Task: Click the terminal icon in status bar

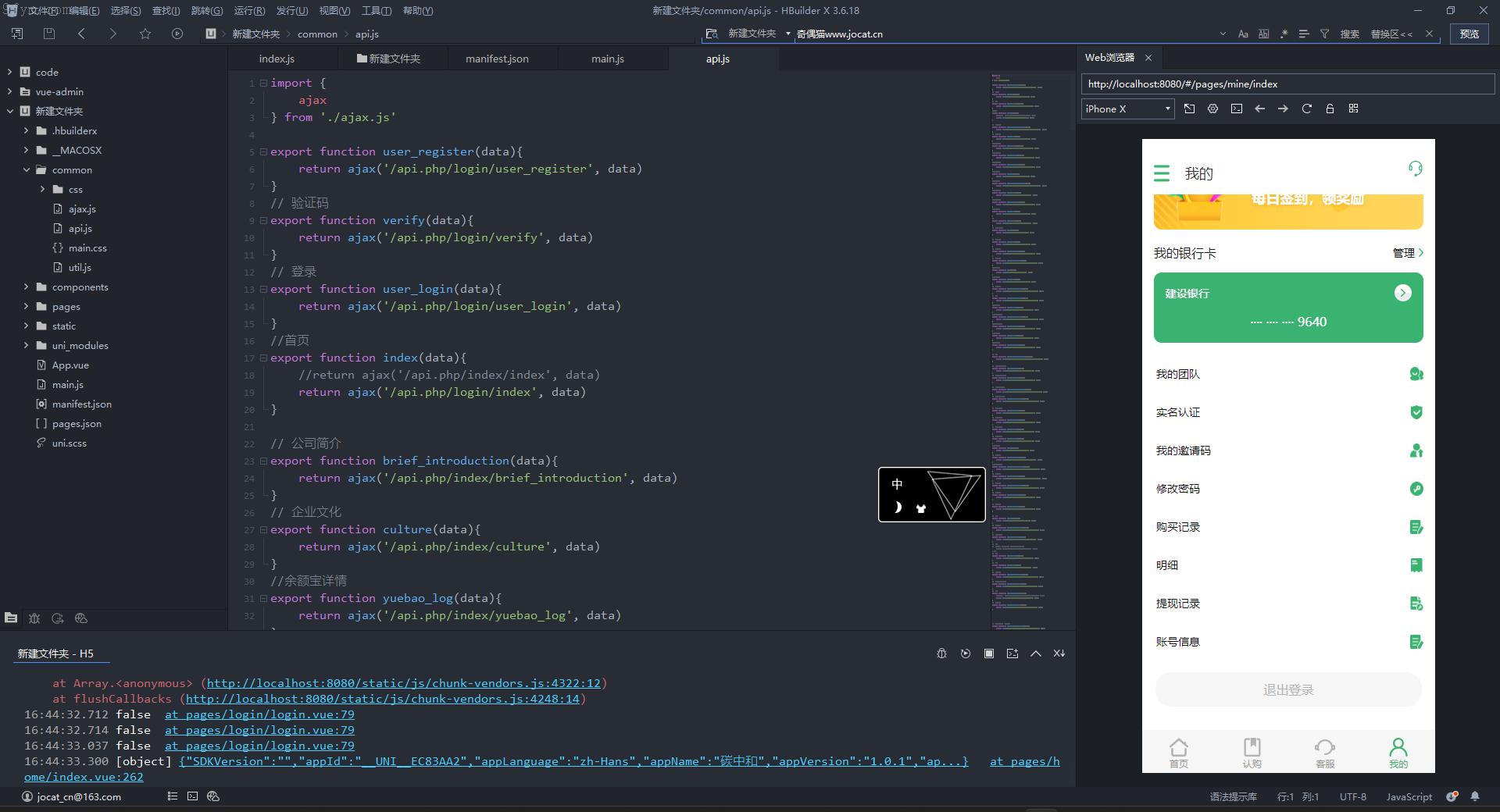Action: (x=192, y=796)
